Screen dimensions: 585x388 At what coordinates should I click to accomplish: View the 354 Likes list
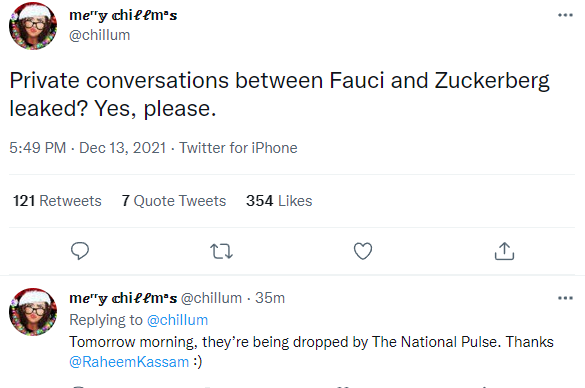pos(279,201)
